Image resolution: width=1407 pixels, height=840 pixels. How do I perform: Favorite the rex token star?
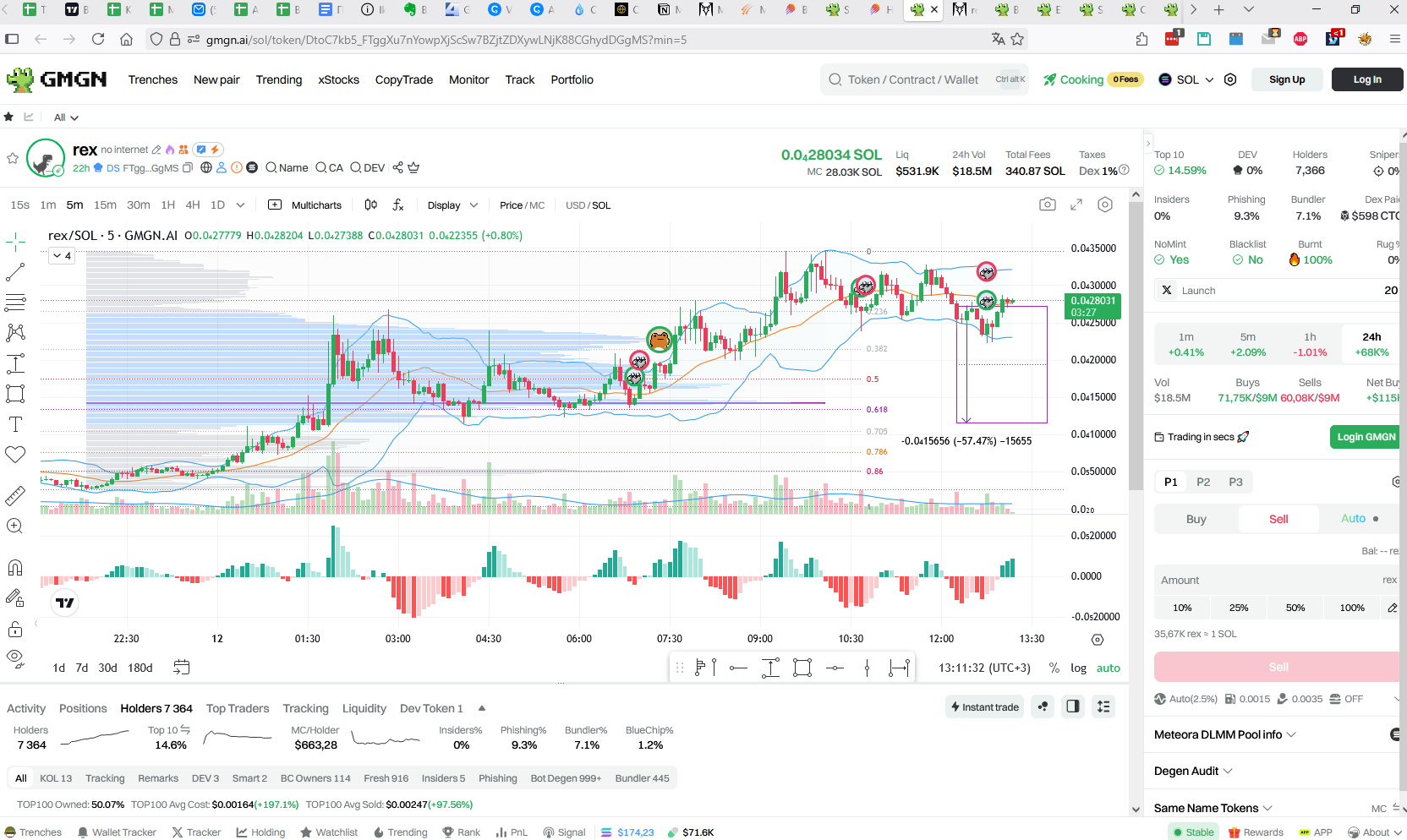(13, 158)
